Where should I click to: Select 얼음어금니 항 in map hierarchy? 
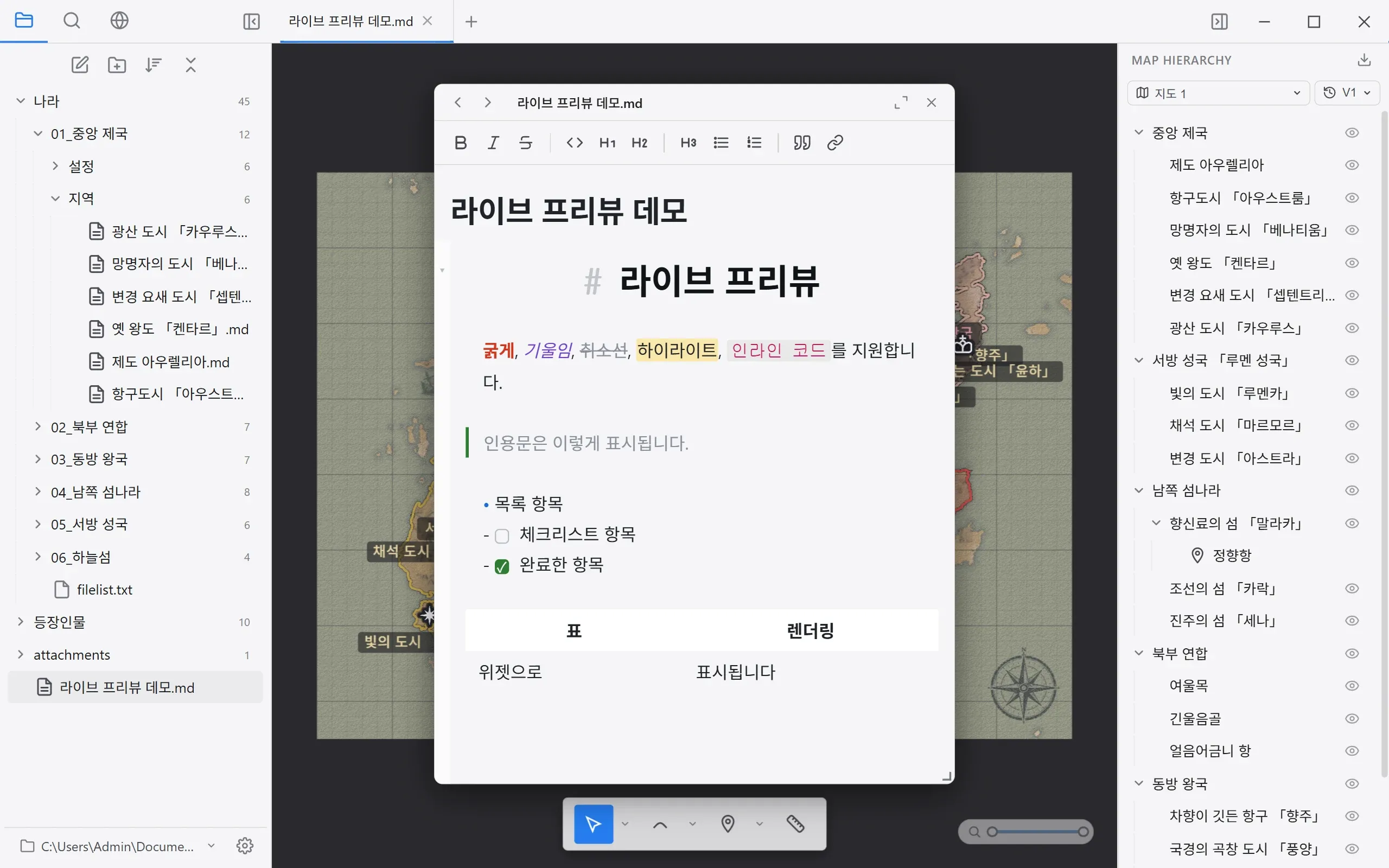click(1210, 751)
